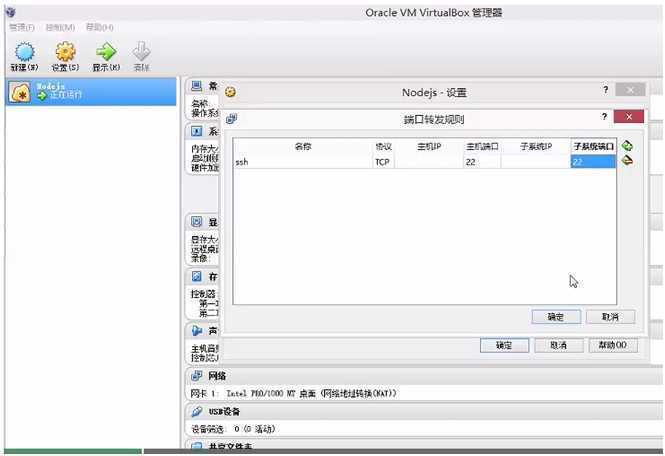The image size is (665, 456).
Task: Open the Help (帮助) menu
Action: [100, 28]
